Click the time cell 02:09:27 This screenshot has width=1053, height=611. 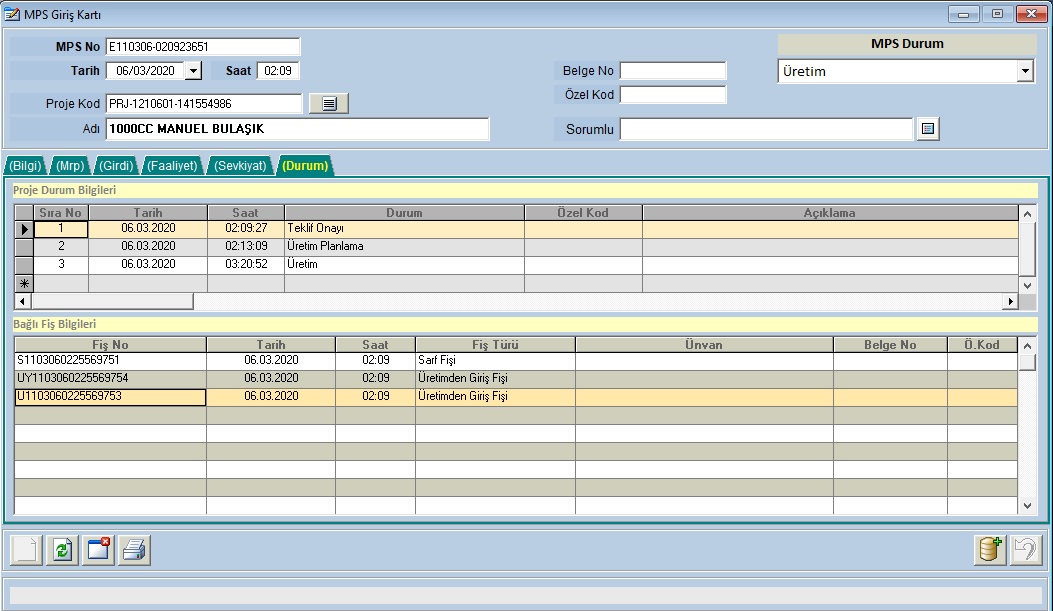point(246,228)
